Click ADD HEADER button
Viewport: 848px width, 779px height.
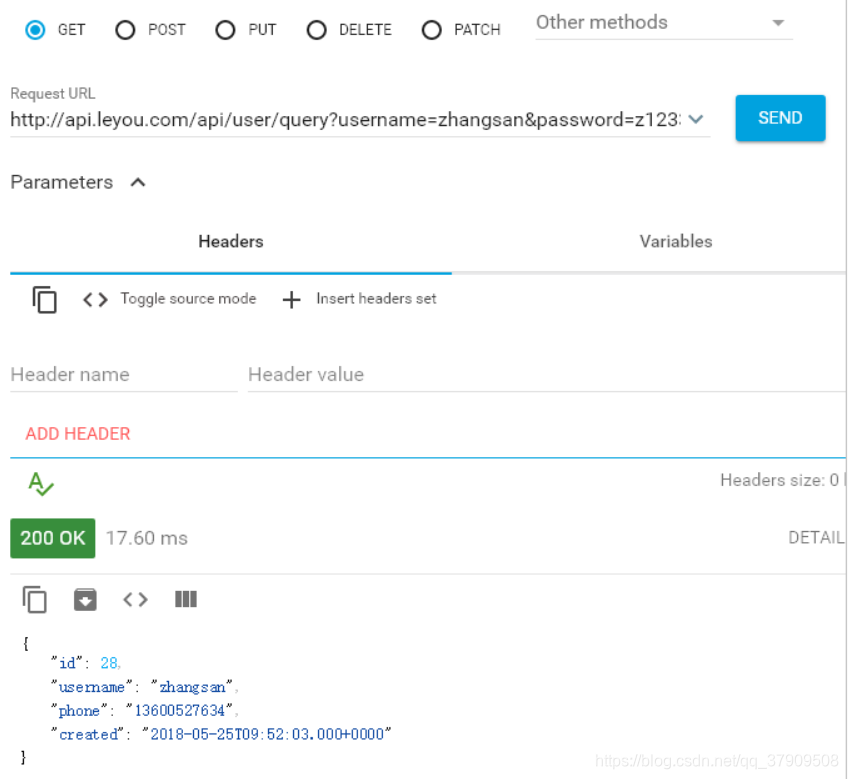tap(78, 433)
